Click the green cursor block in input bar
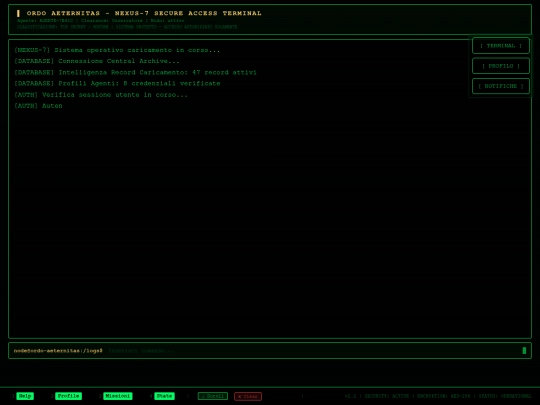540x405 pixels. [x=524, y=351]
